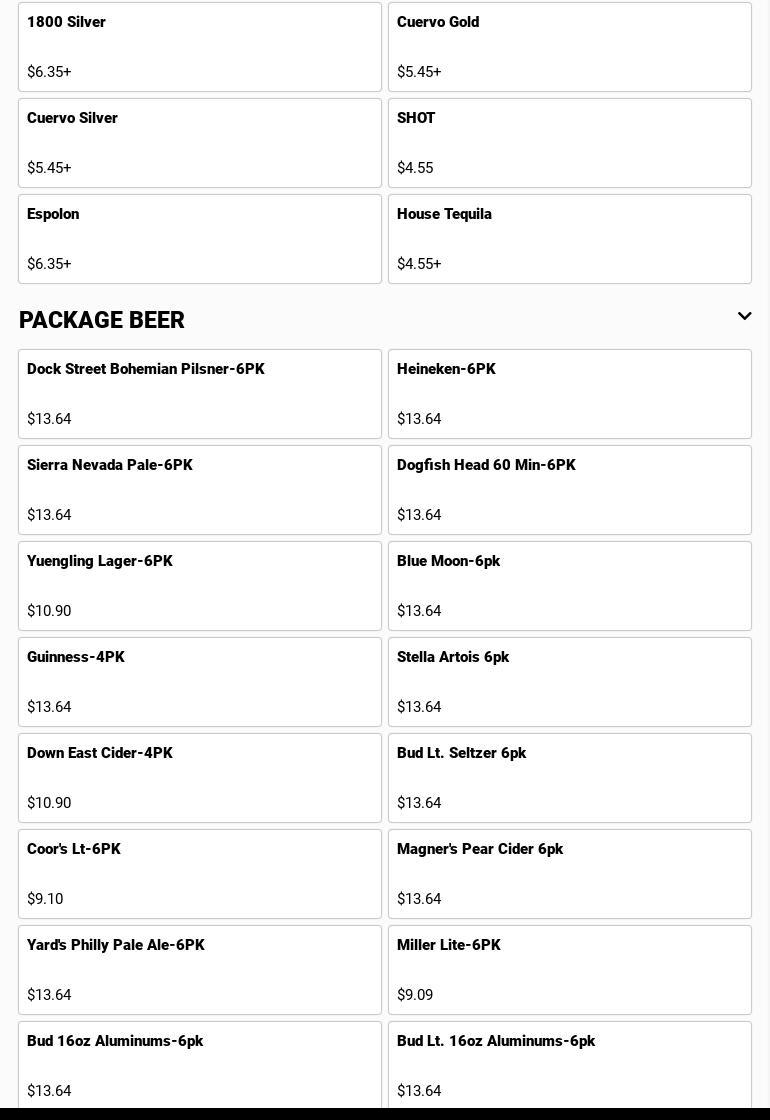Collapse the PACKAGE BEER section chevron

(x=744, y=317)
